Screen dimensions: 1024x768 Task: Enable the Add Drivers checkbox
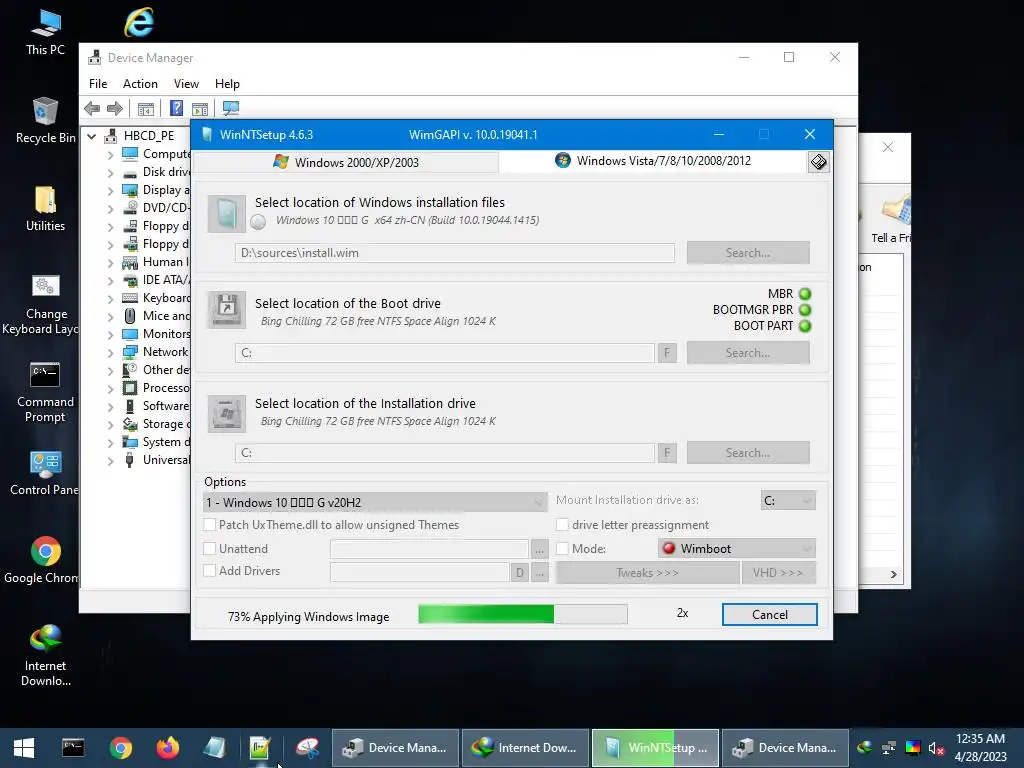point(210,570)
